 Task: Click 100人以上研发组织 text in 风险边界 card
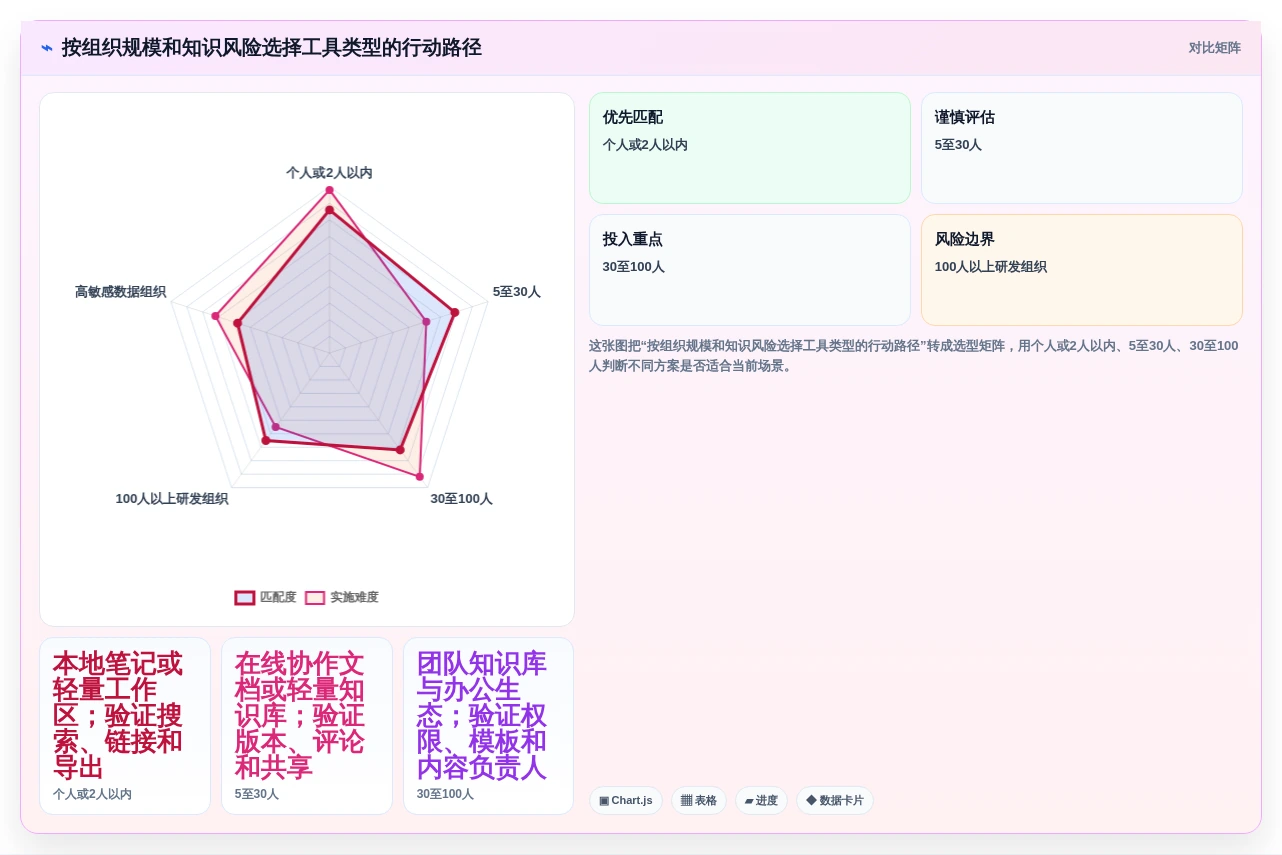pos(991,267)
